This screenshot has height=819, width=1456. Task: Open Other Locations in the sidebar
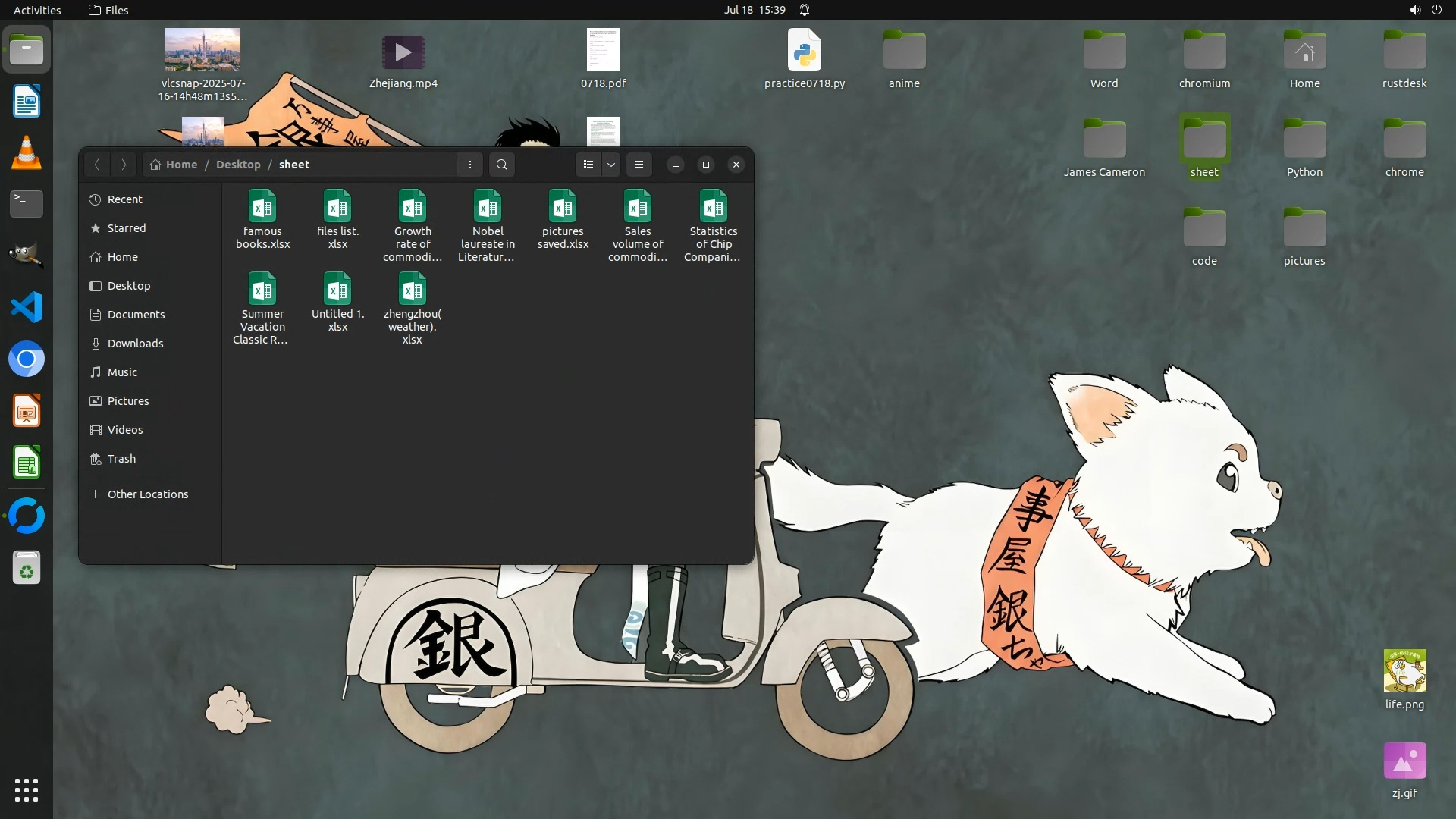pos(147,494)
